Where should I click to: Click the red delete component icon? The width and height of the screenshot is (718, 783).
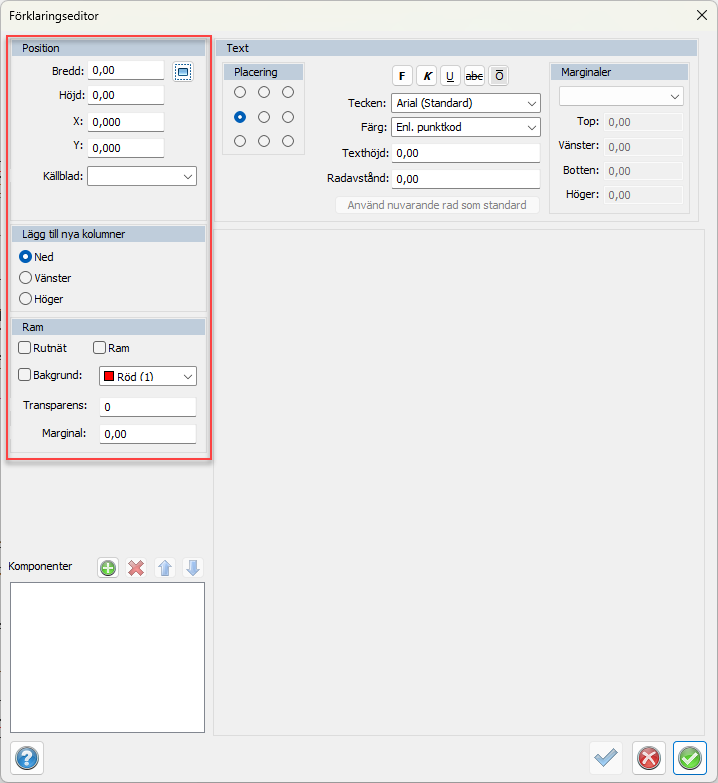[x=136, y=568]
